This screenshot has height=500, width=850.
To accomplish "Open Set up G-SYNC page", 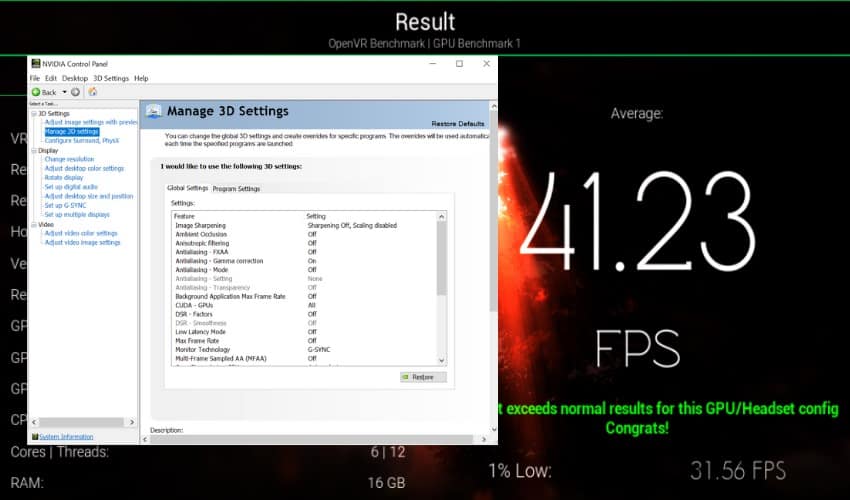I will (x=66, y=205).
